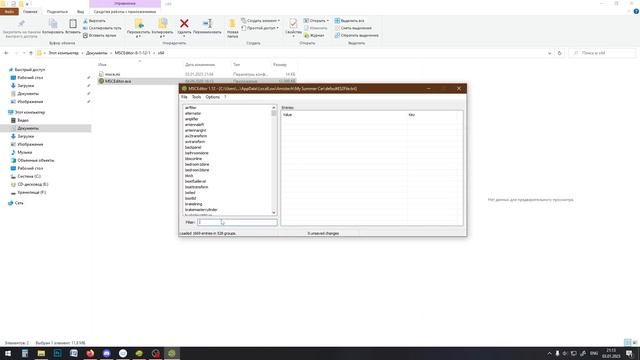This screenshot has width=640, height=360.
Task: Click the group list scroll-down arrow
Action: pyautogui.click(x=274, y=213)
